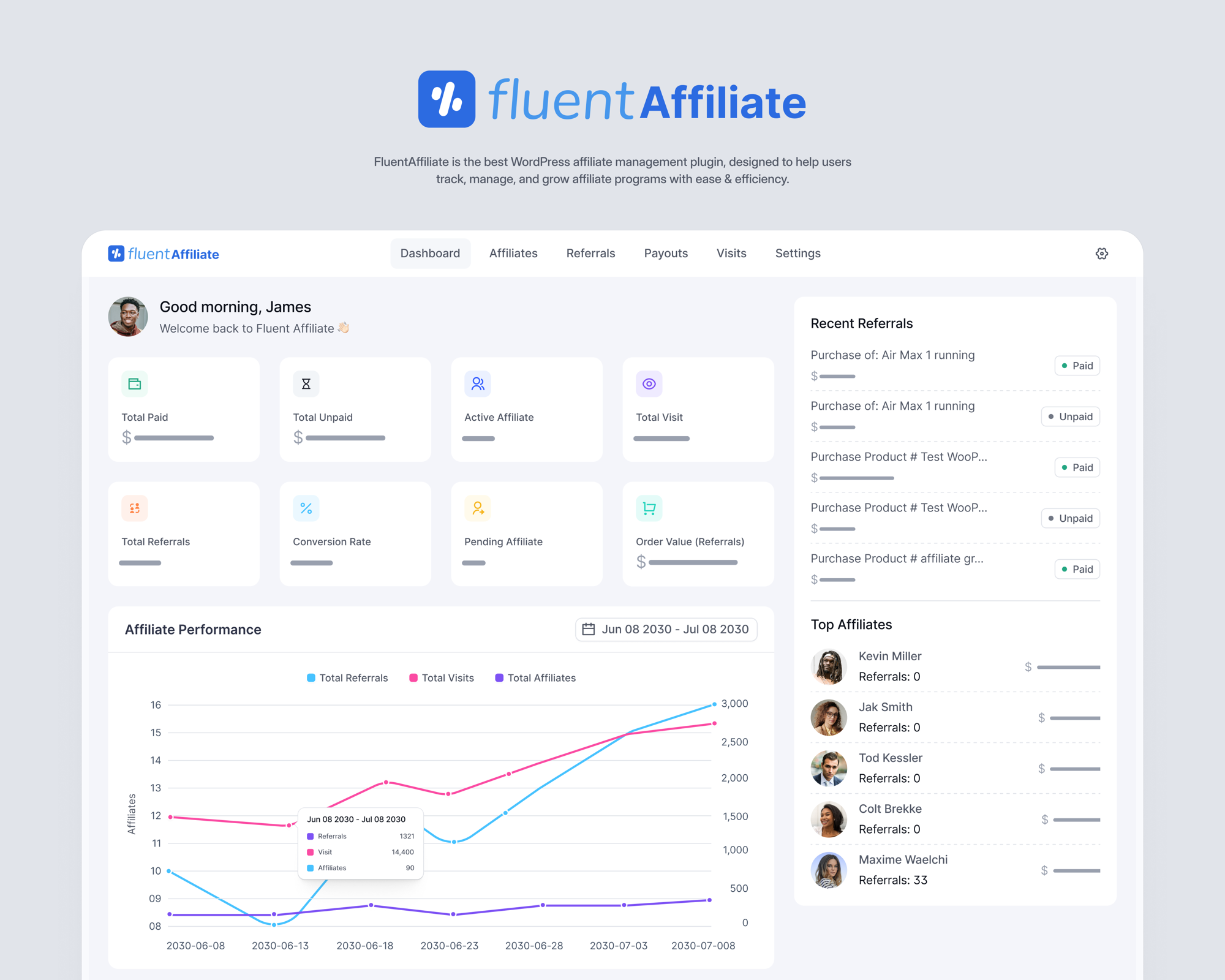The height and width of the screenshot is (980, 1225).
Task: Click the Total Paid card label
Action: pyautogui.click(x=145, y=417)
